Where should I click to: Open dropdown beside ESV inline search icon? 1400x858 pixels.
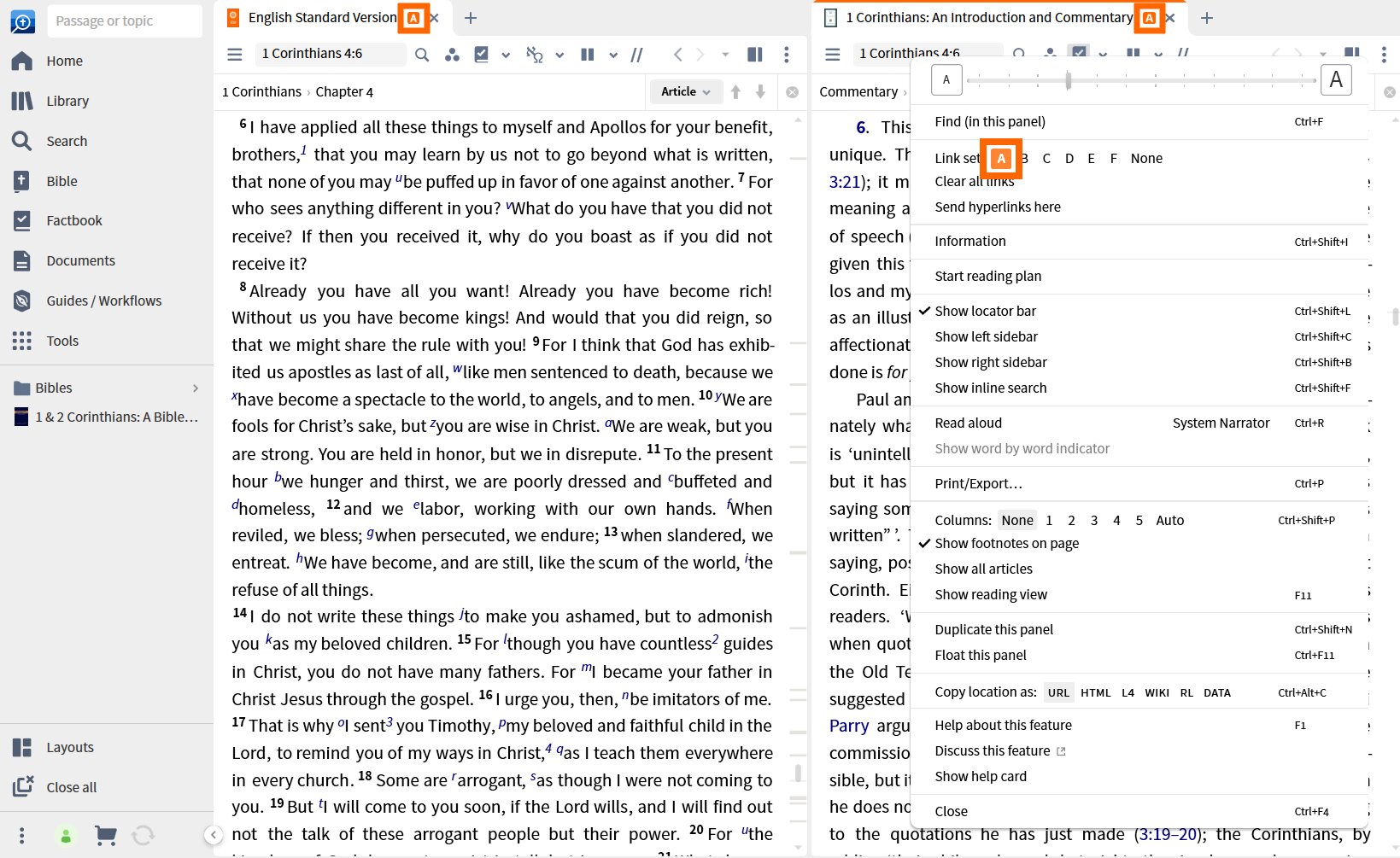point(559,55)
